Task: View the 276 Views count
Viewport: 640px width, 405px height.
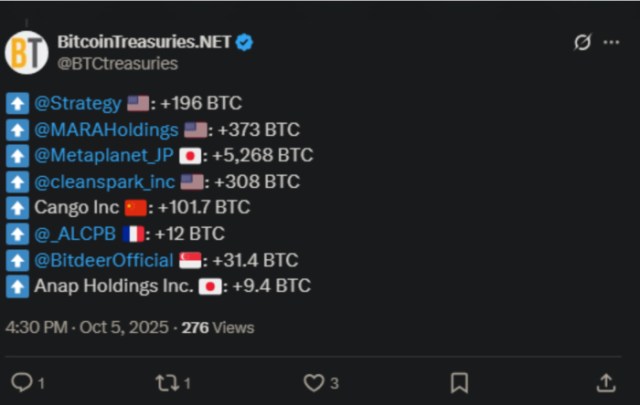Action: pyautogui.click(x=217, y=327)
